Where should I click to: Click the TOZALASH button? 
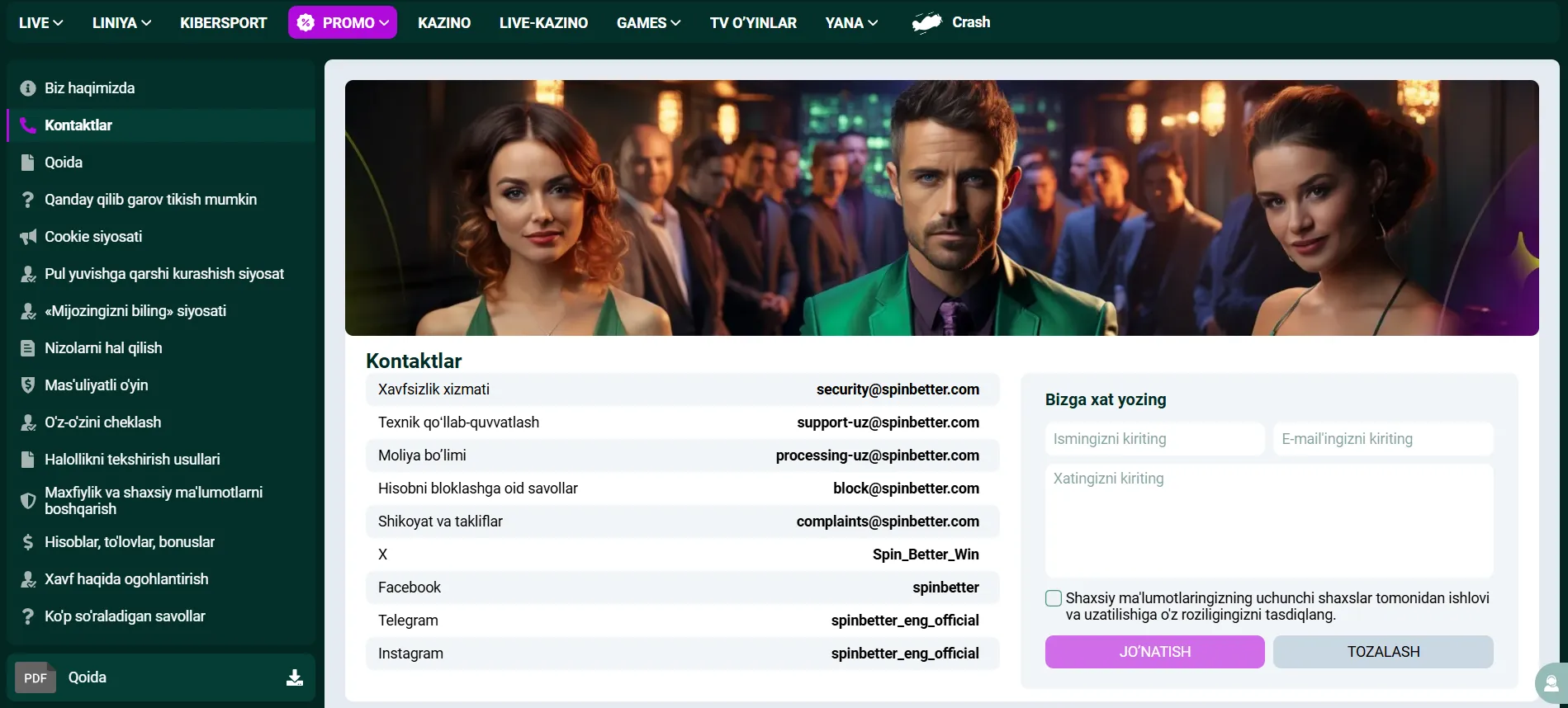tap(1383, 652)
